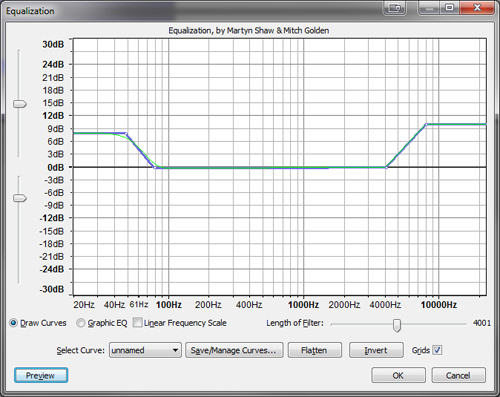The width and height of the screenshot is (500, 397).
Task: Switch to Graphic EQ mode
Action: (81, 323)
